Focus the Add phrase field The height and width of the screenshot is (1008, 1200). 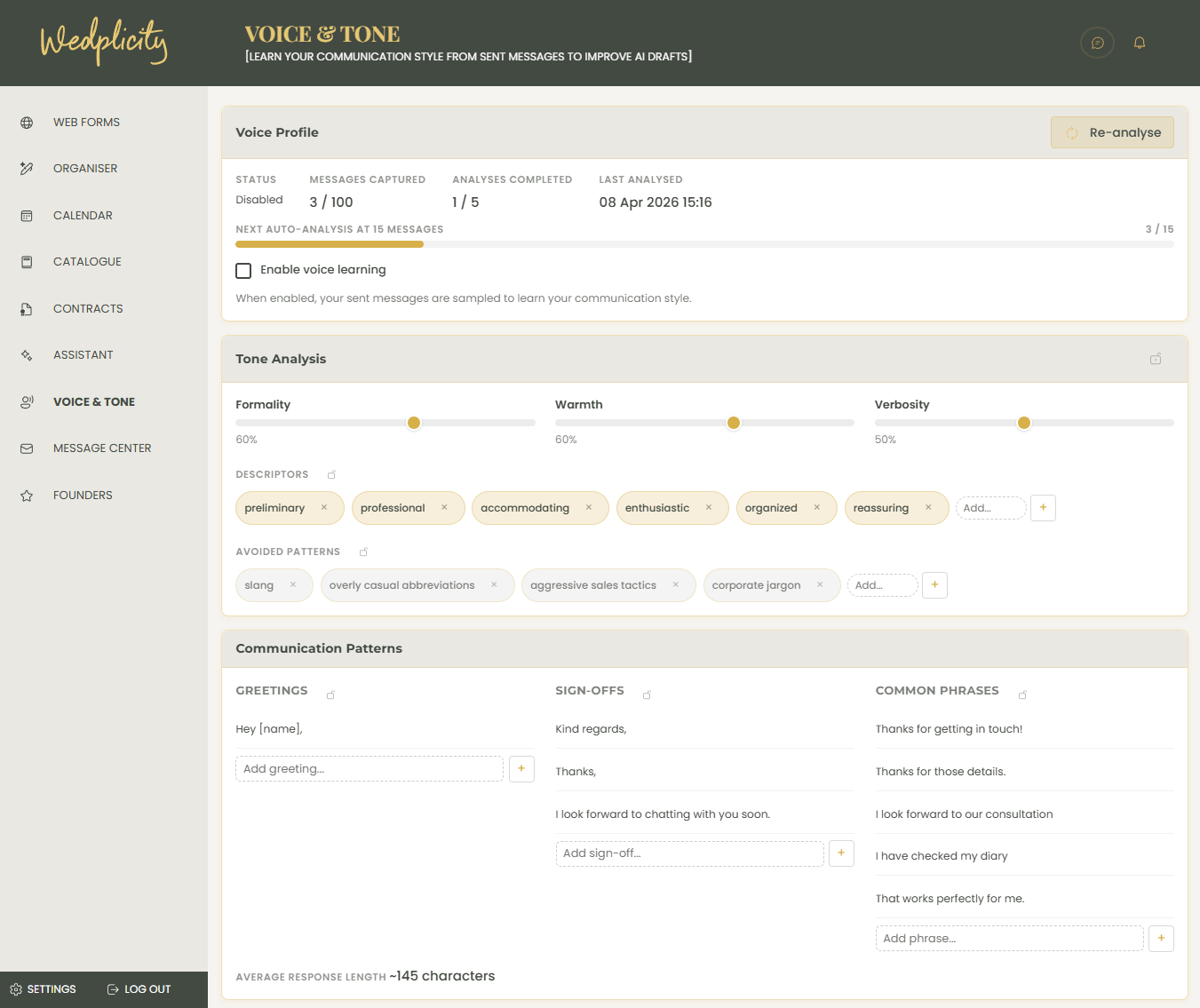click(x=1010, y=939)
